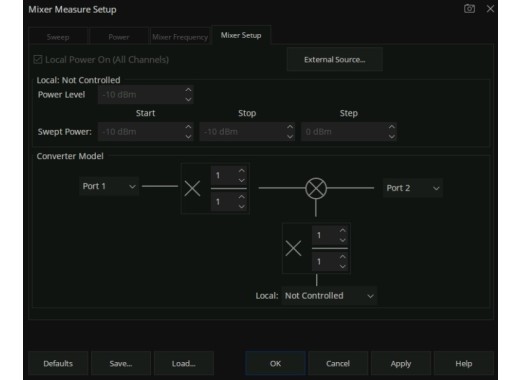
Task: Open the Port 2 output dropdown
Action: (413, 188)
